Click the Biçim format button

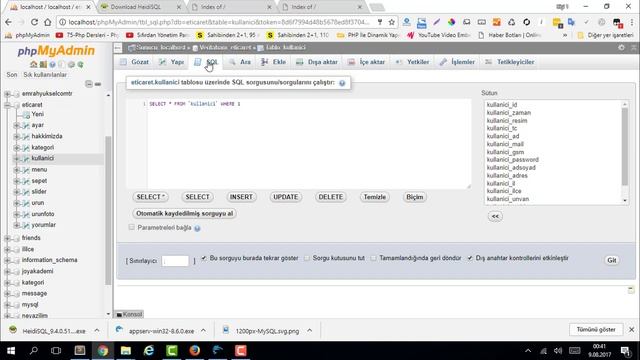coord(414,197)
